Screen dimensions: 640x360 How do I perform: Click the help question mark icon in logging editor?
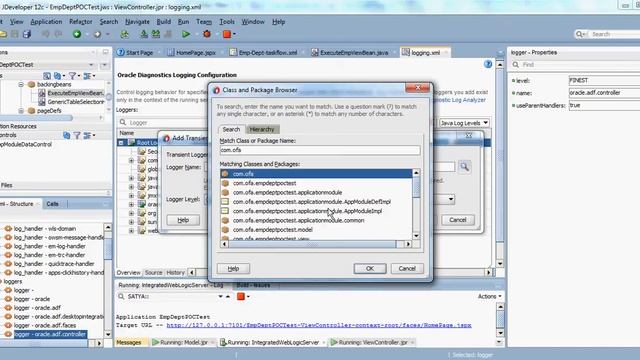[x=488, y=64]
